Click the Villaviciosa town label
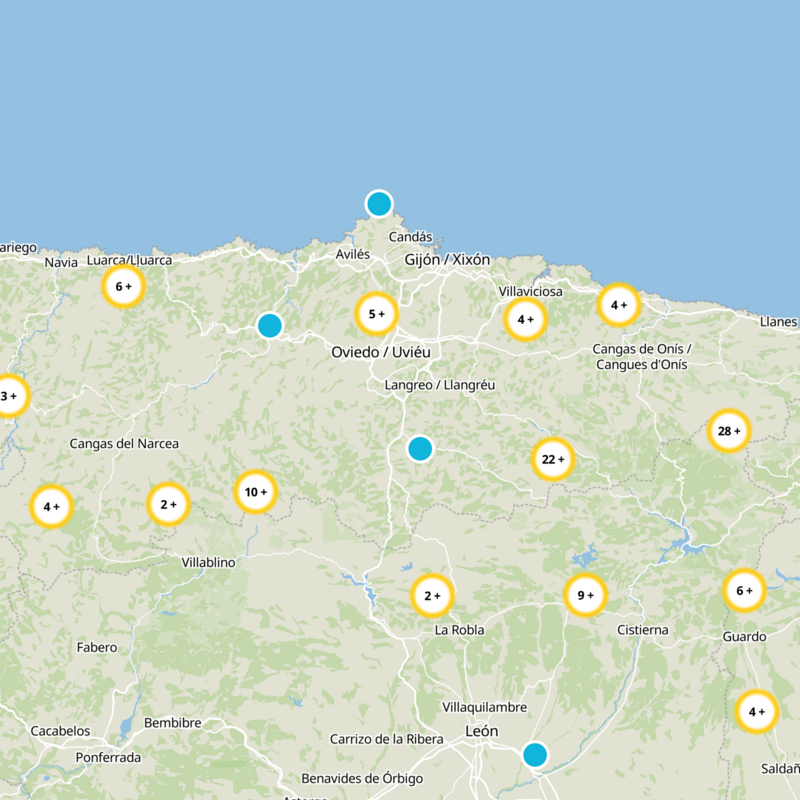Image resolution: width=800 pixels, height=800 pixels. click(531, 291)
